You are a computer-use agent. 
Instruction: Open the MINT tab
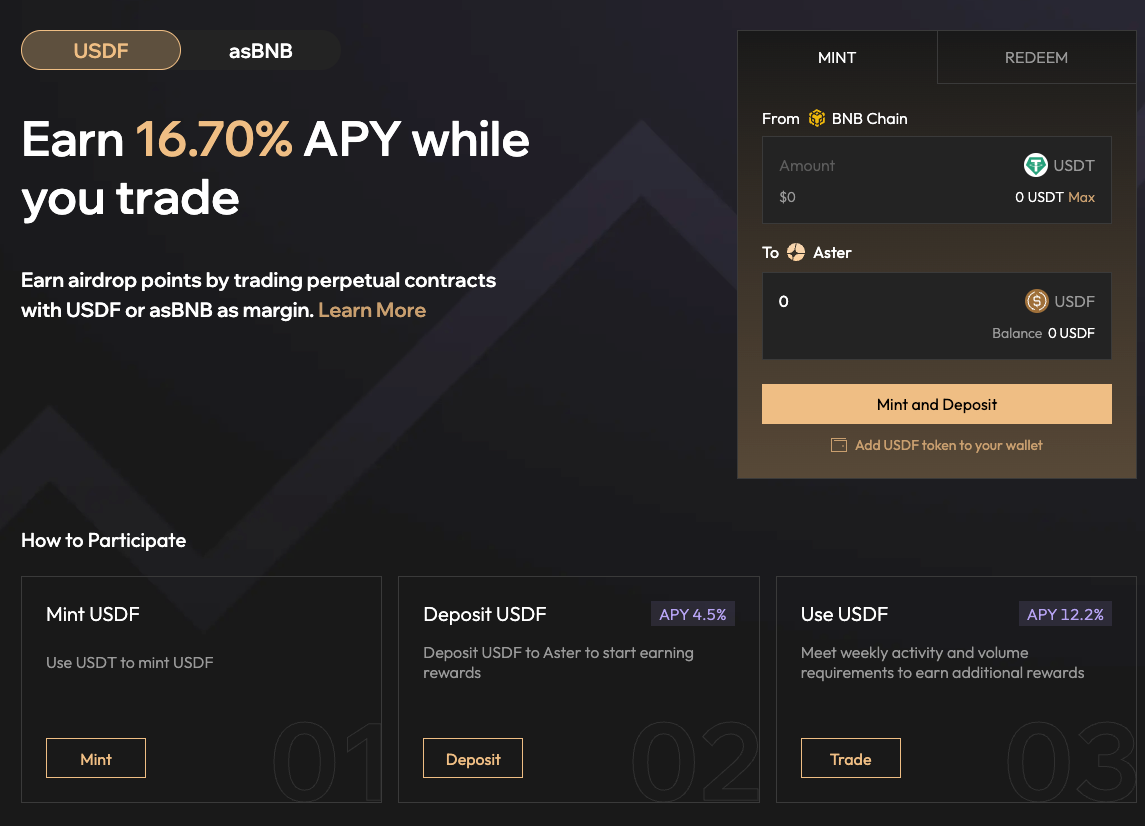tap(837, 58)
